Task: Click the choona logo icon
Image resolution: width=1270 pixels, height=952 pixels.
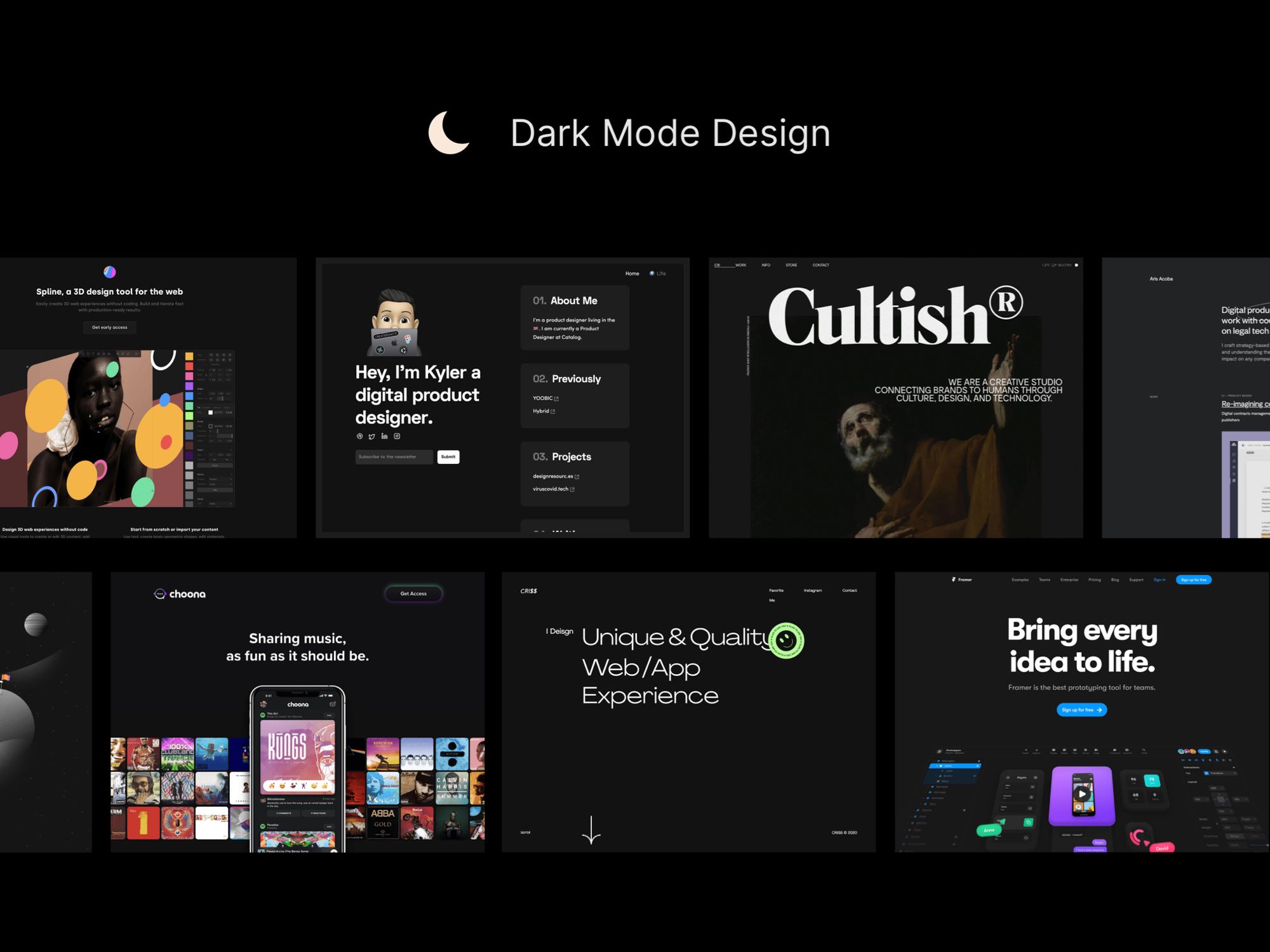Action: 160,594
